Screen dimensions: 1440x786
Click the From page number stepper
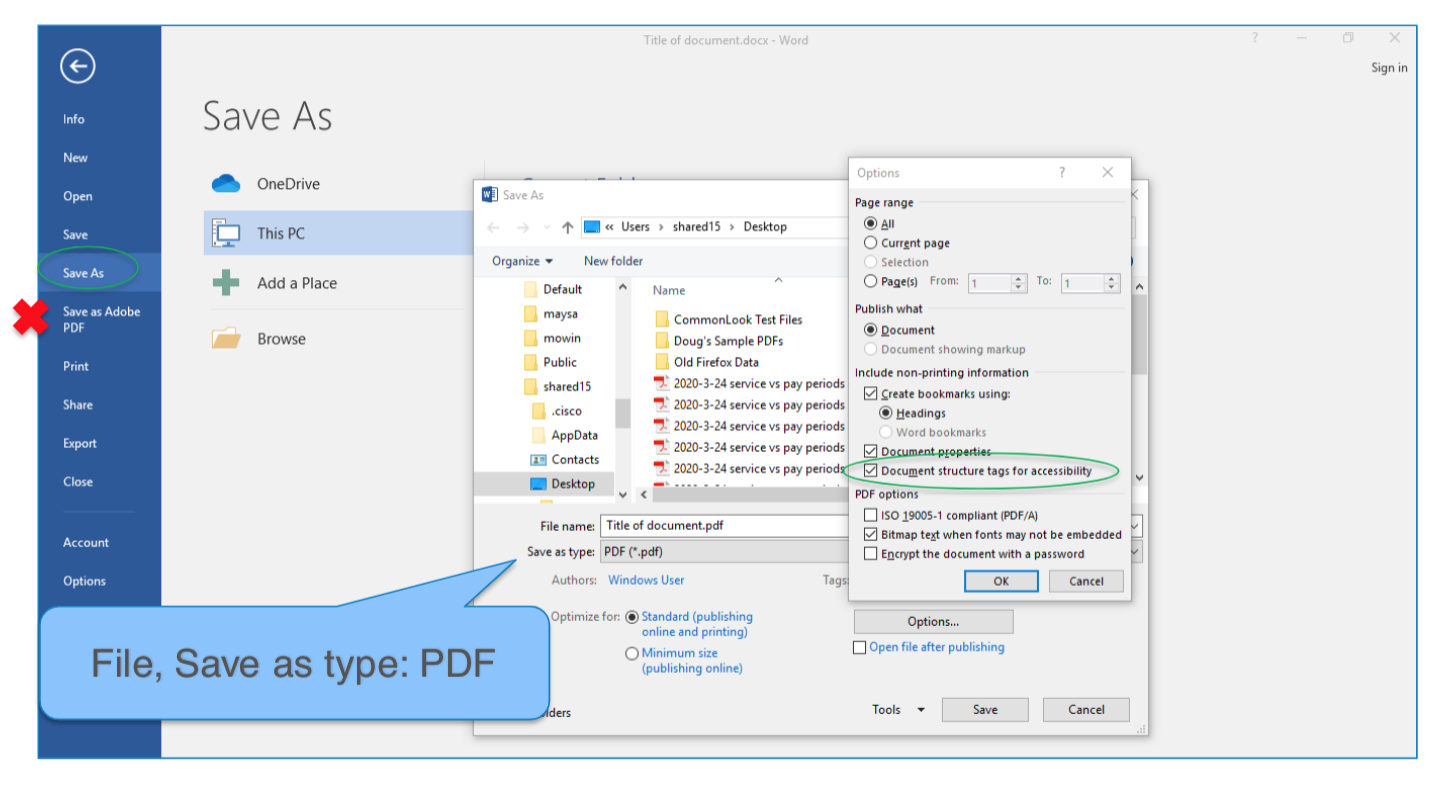click(x=1019, y=283)
